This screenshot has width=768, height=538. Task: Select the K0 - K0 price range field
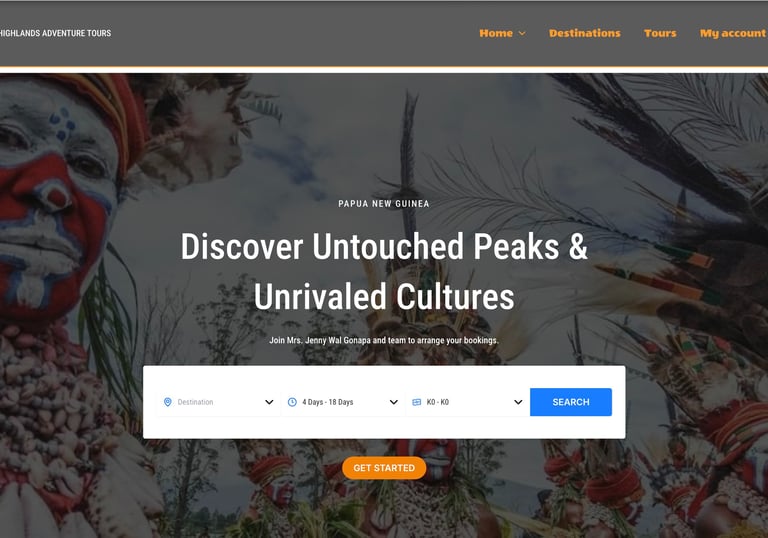(467, 402)
